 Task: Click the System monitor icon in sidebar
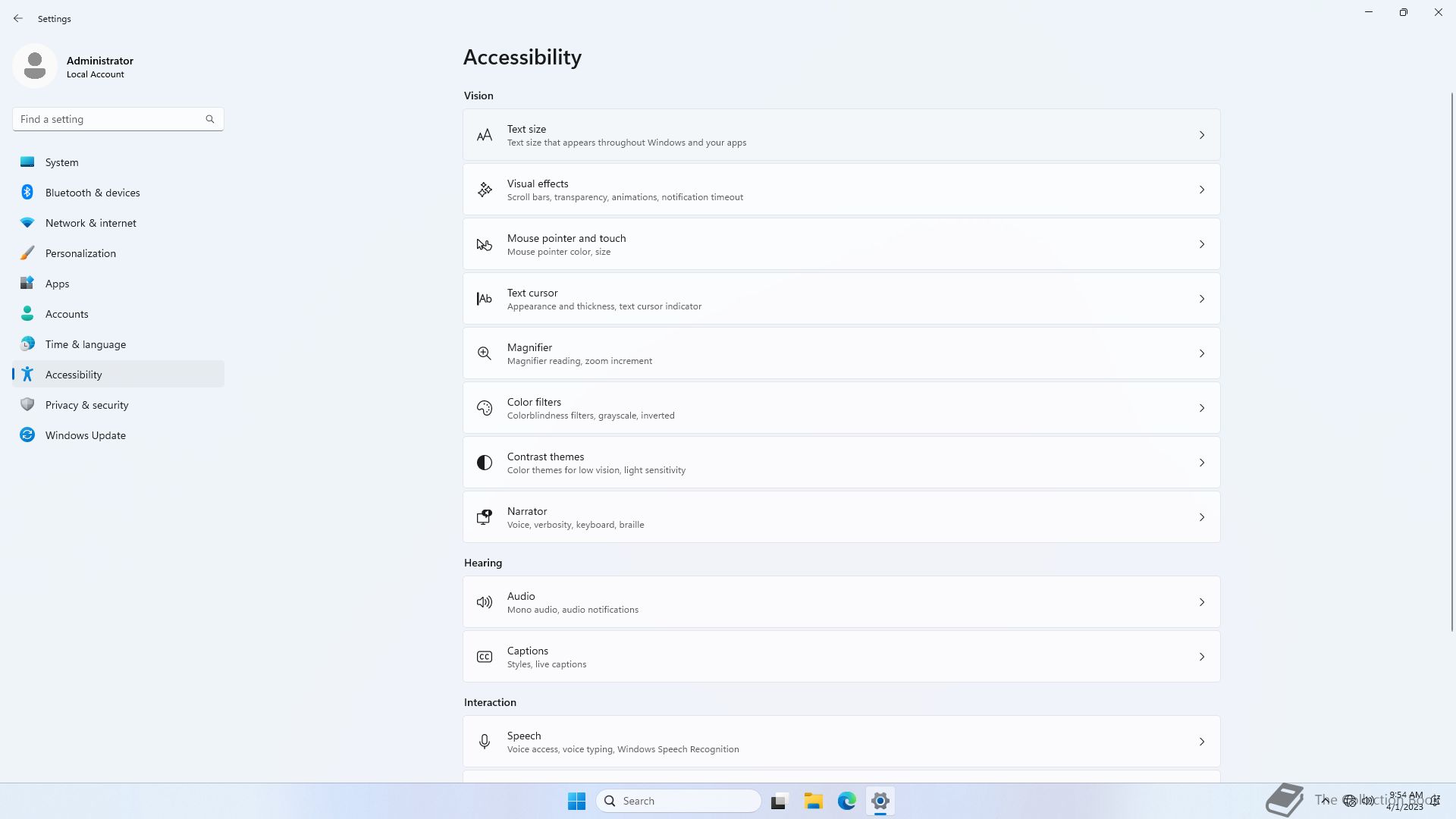coord(27,162)
